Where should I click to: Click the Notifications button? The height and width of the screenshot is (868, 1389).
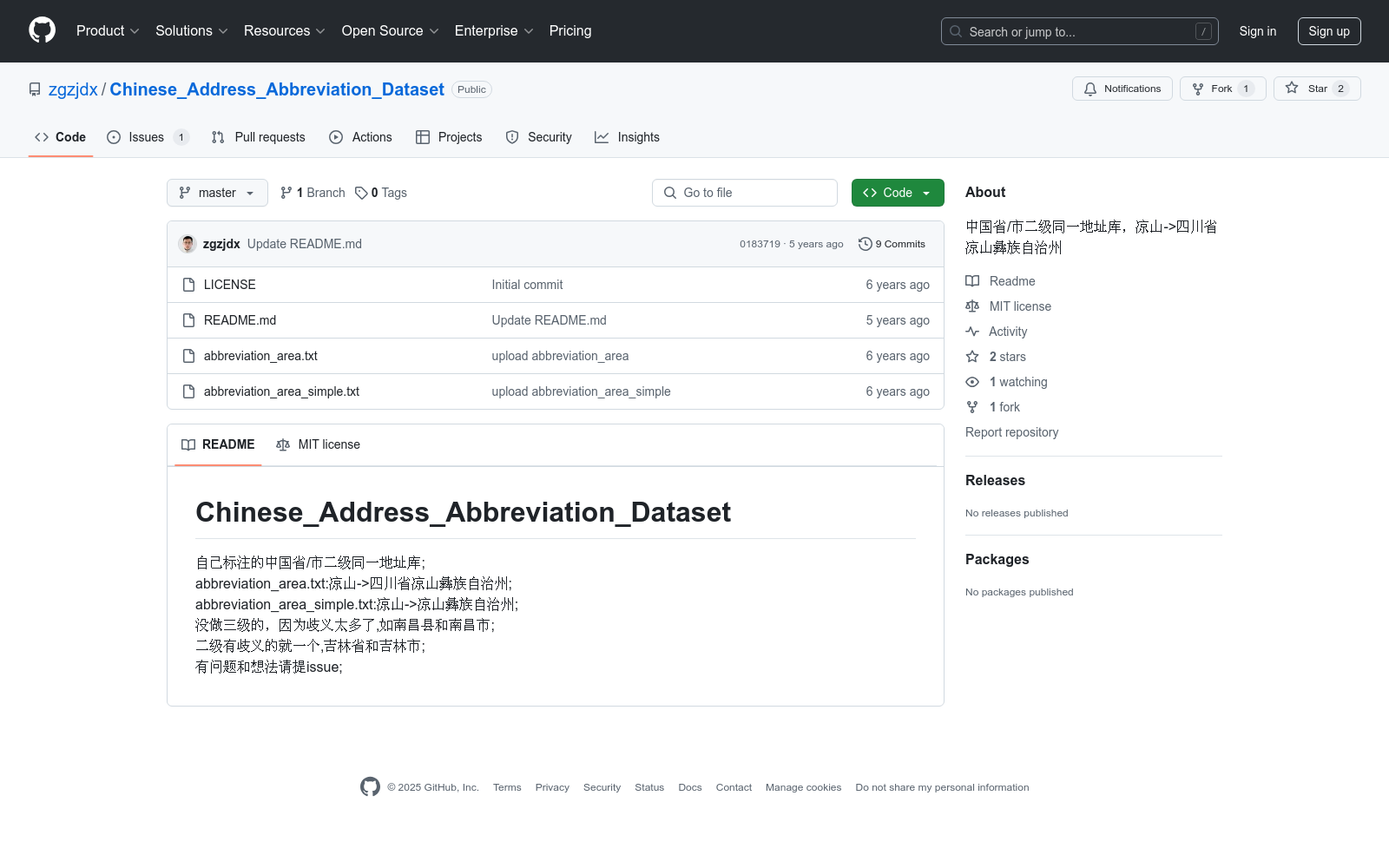pyautogui.click(x=1122, y=89)
